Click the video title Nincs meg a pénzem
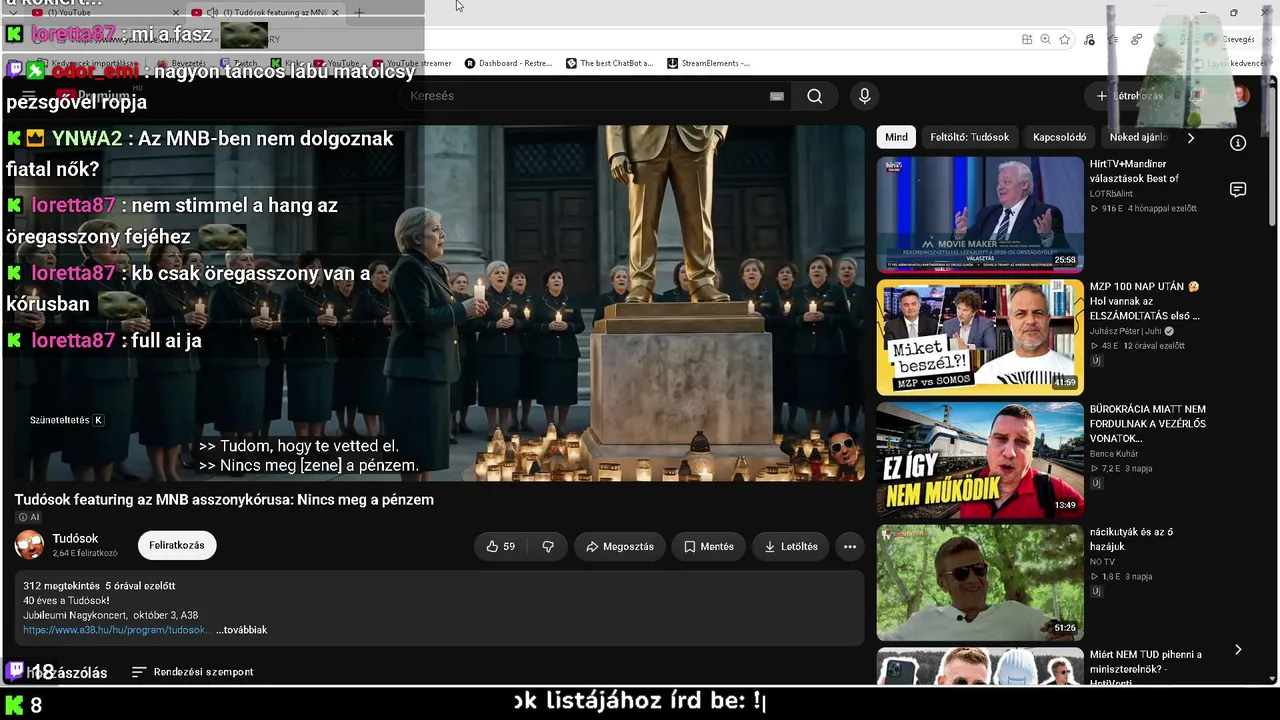Viewport: 1280px width, 720px height. coord(224,499)
